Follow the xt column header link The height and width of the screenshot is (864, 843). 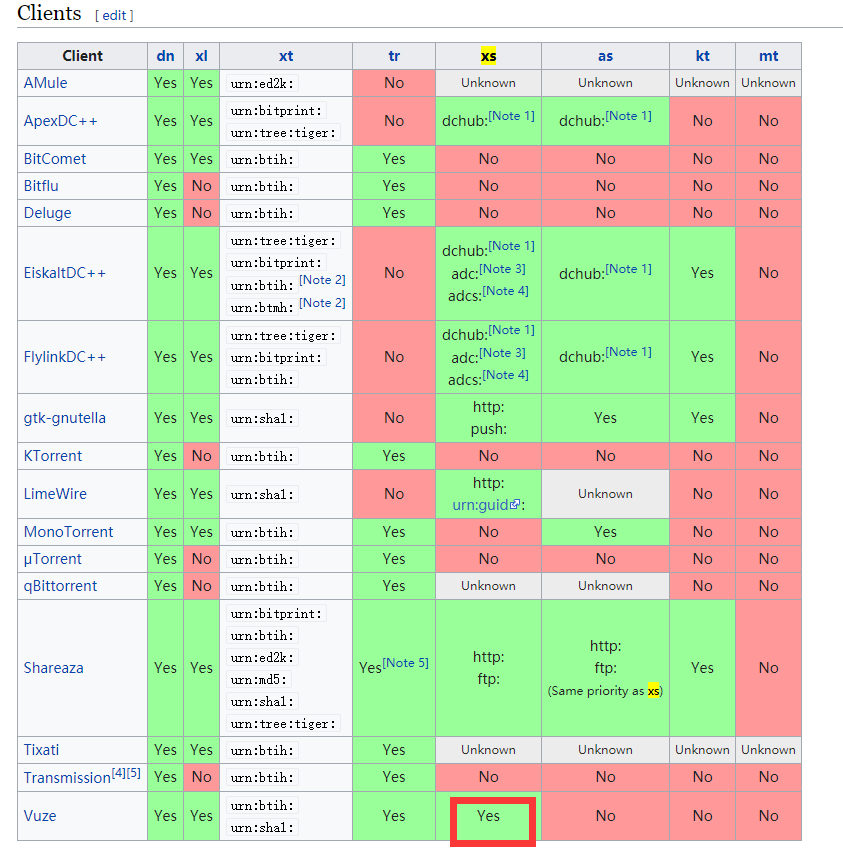tap(286, 56)
